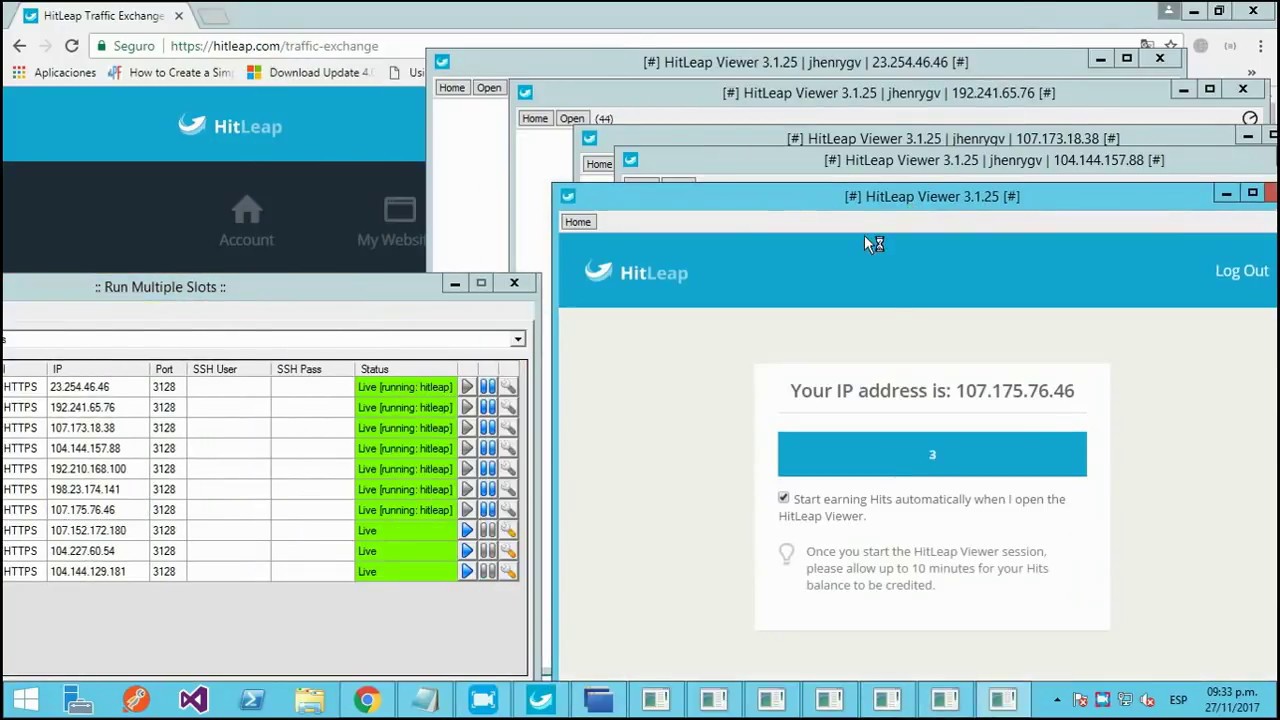The width and height of the screenshot is (1280, 720).
Task: Reload the HitLeap traffic-exchange page in Chrome
Action: (72, 46)
